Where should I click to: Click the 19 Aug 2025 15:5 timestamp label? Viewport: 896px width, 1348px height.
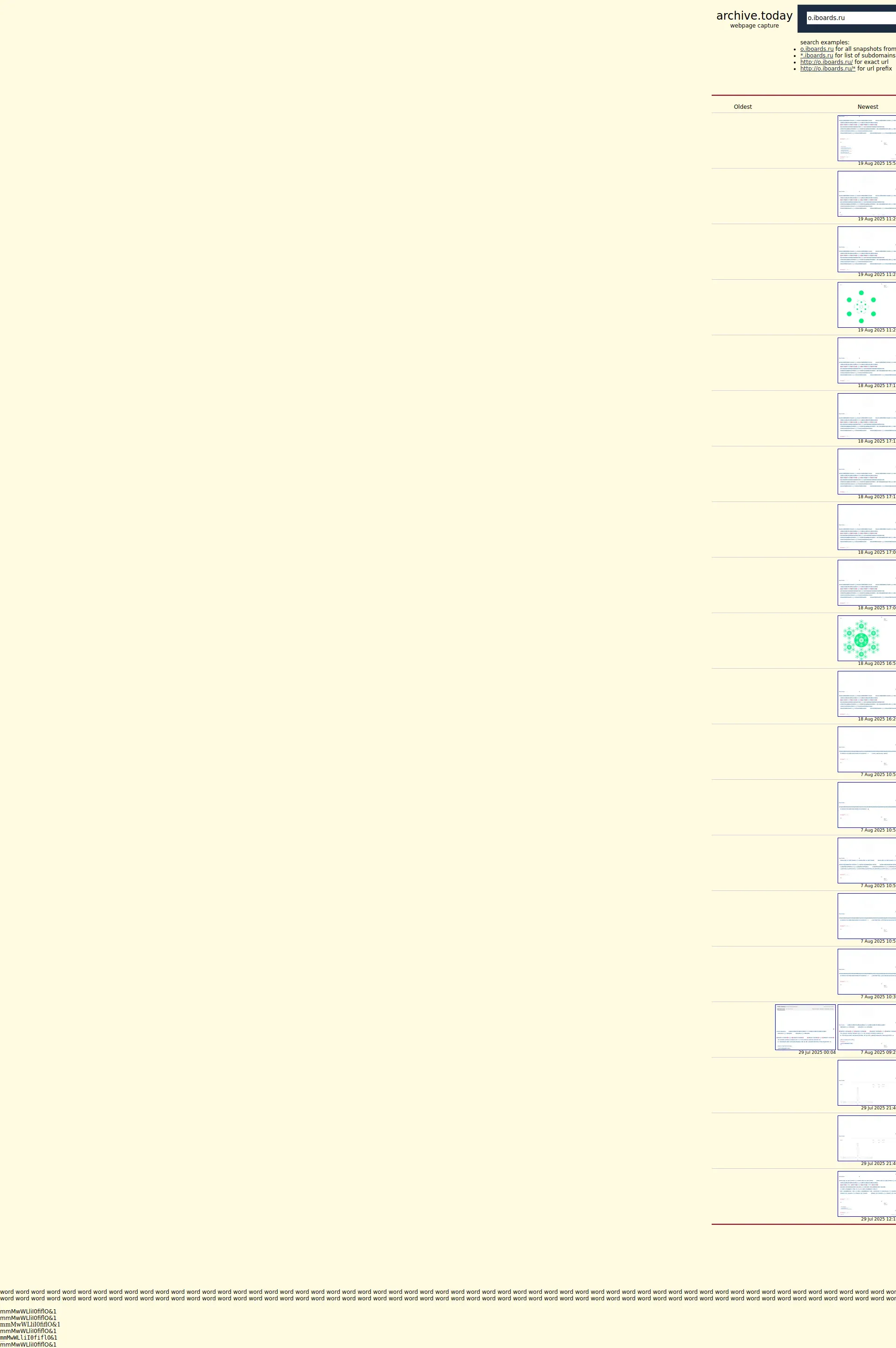coord(876,163)
